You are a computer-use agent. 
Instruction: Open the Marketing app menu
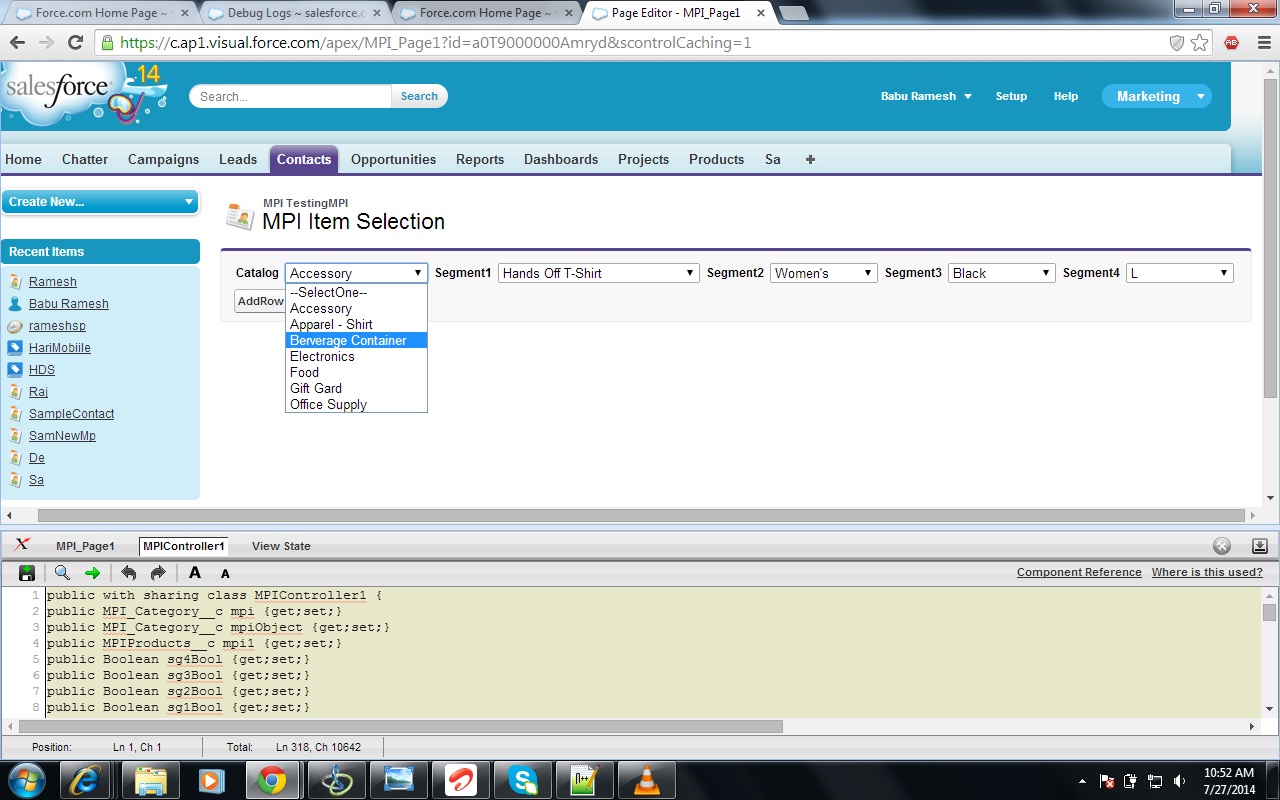click(1156, 96)
